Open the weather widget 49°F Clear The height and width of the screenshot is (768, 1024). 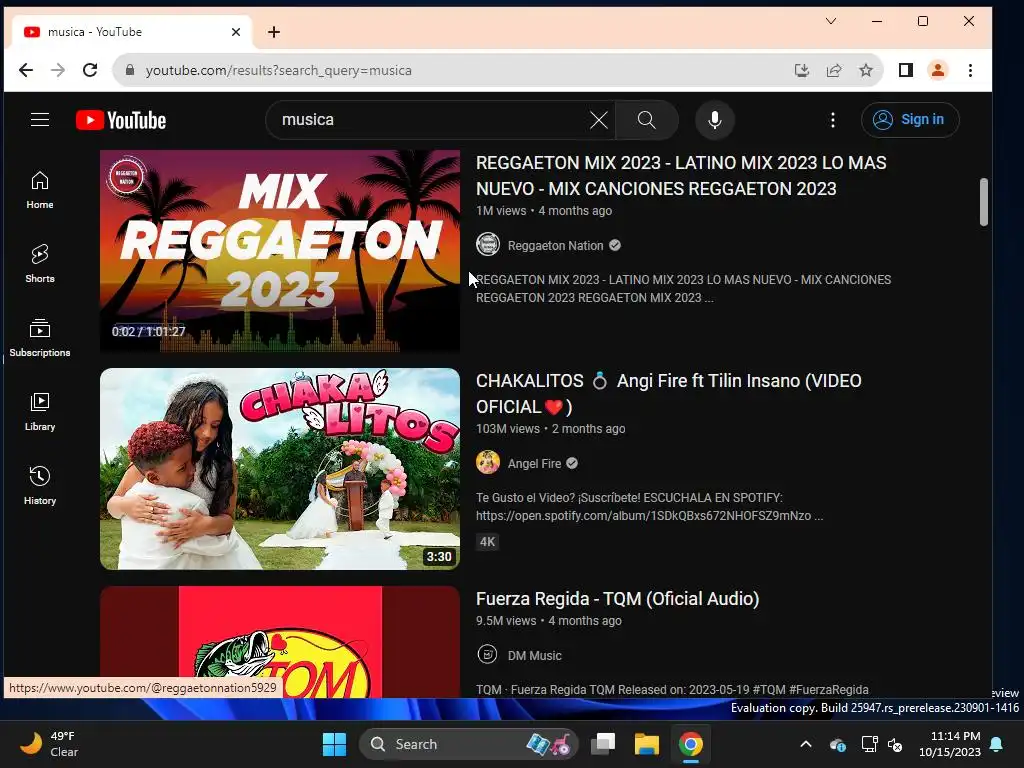(x=49, y=744)
